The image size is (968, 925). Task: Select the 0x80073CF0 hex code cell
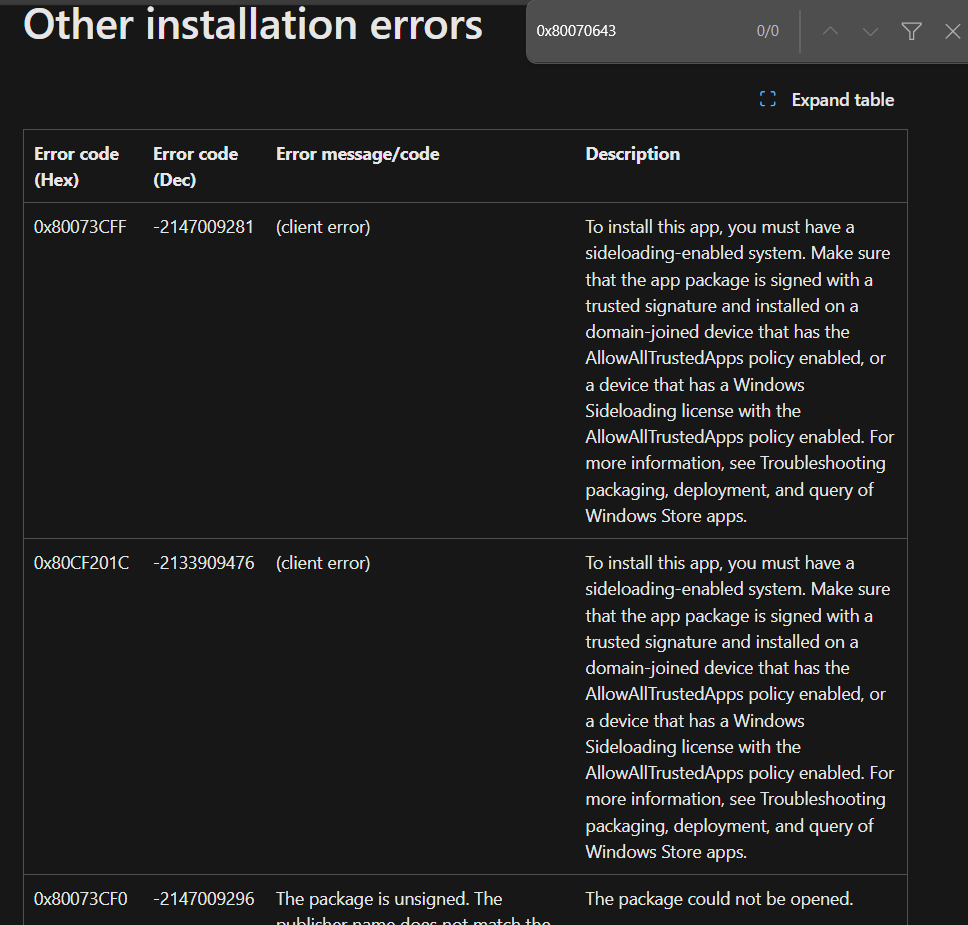click(80, 899)
